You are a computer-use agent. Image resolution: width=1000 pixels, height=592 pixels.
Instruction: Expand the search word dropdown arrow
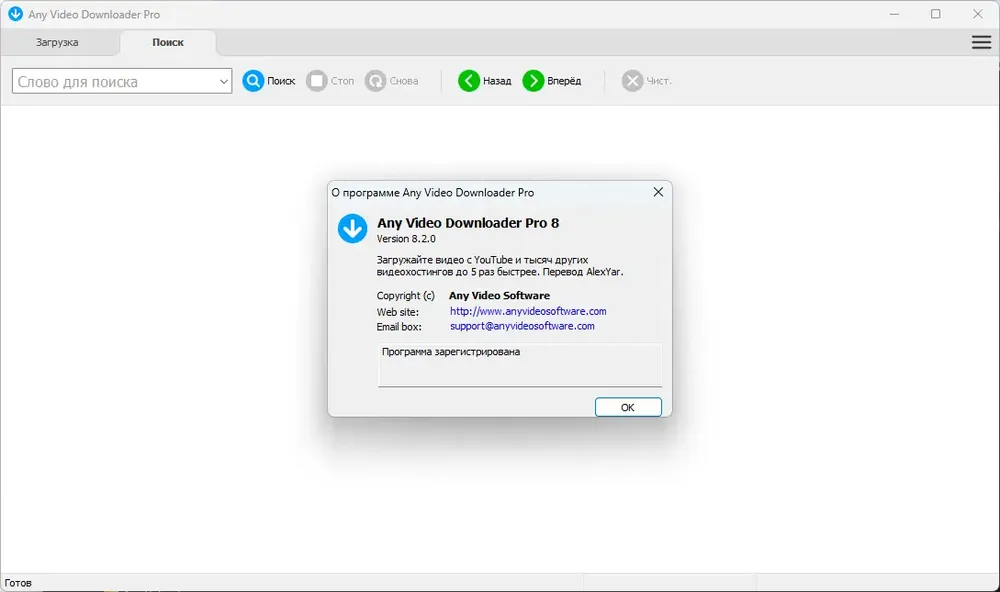pyautogui.click(x=224, y=82)
